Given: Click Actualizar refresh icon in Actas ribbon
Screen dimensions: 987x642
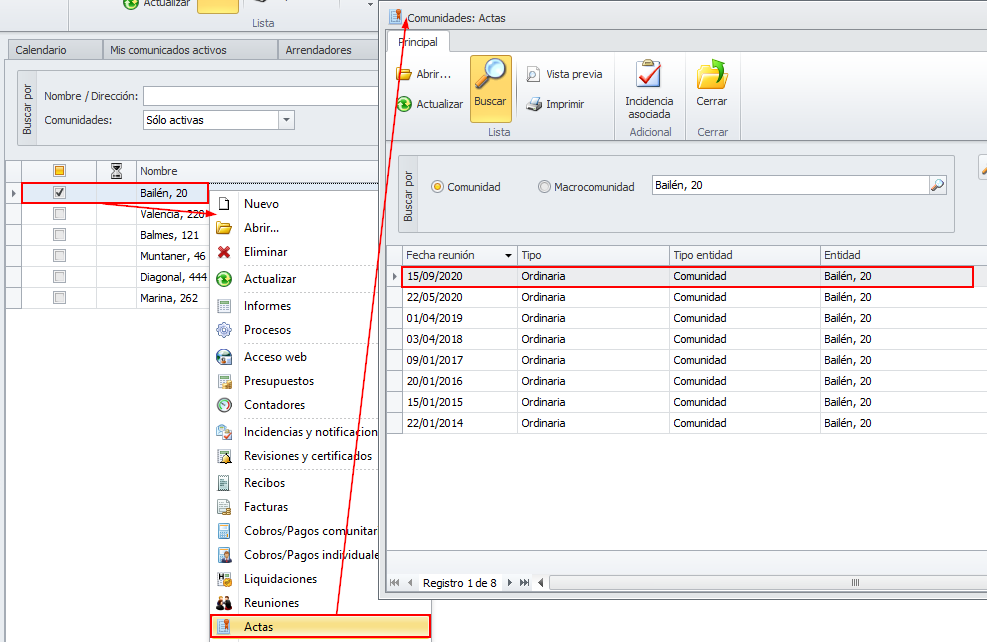Looking at the screenshot, I should click(x=404, y=104).
